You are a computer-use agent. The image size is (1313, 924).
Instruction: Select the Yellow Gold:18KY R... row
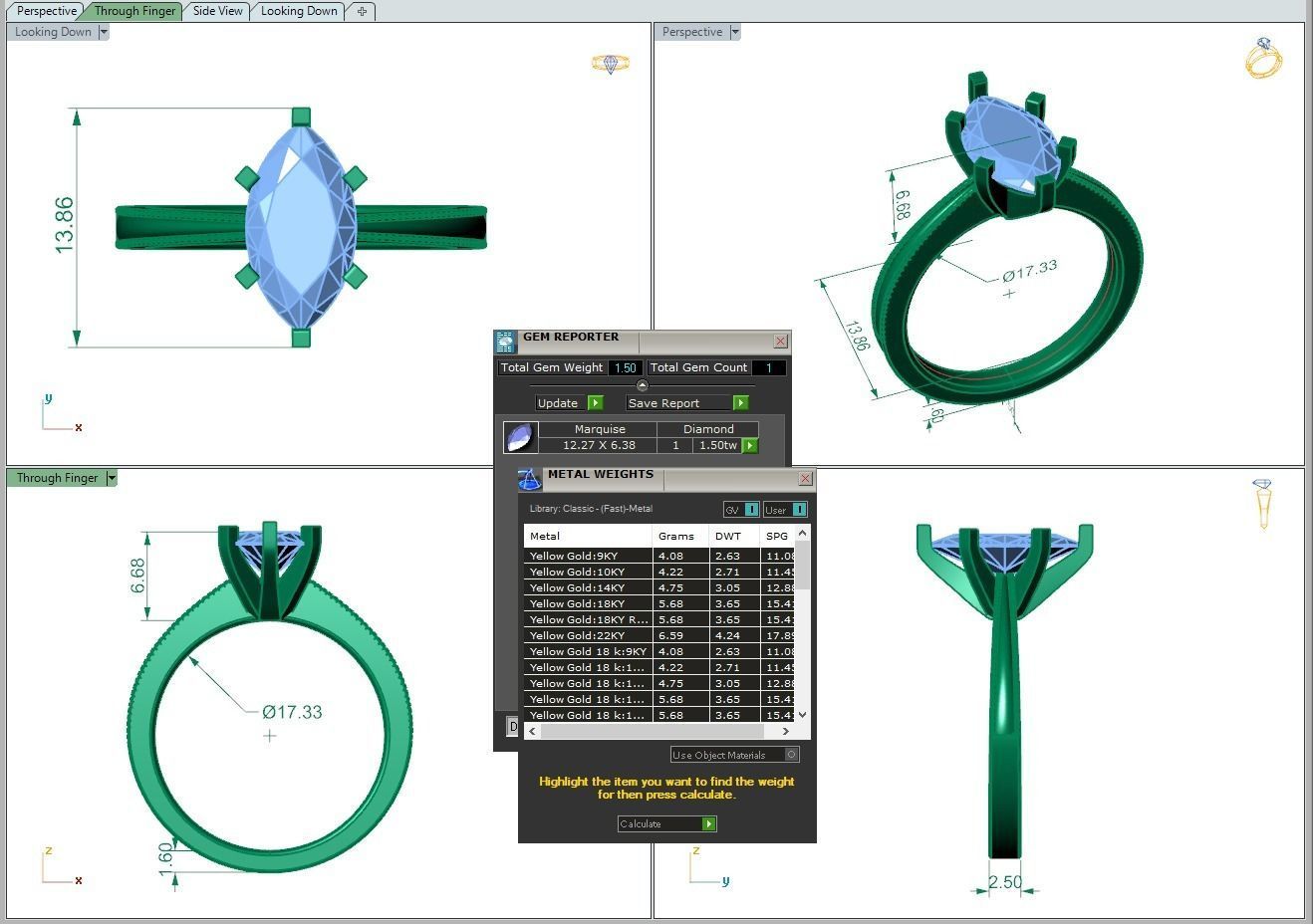(x=659, y=619)
